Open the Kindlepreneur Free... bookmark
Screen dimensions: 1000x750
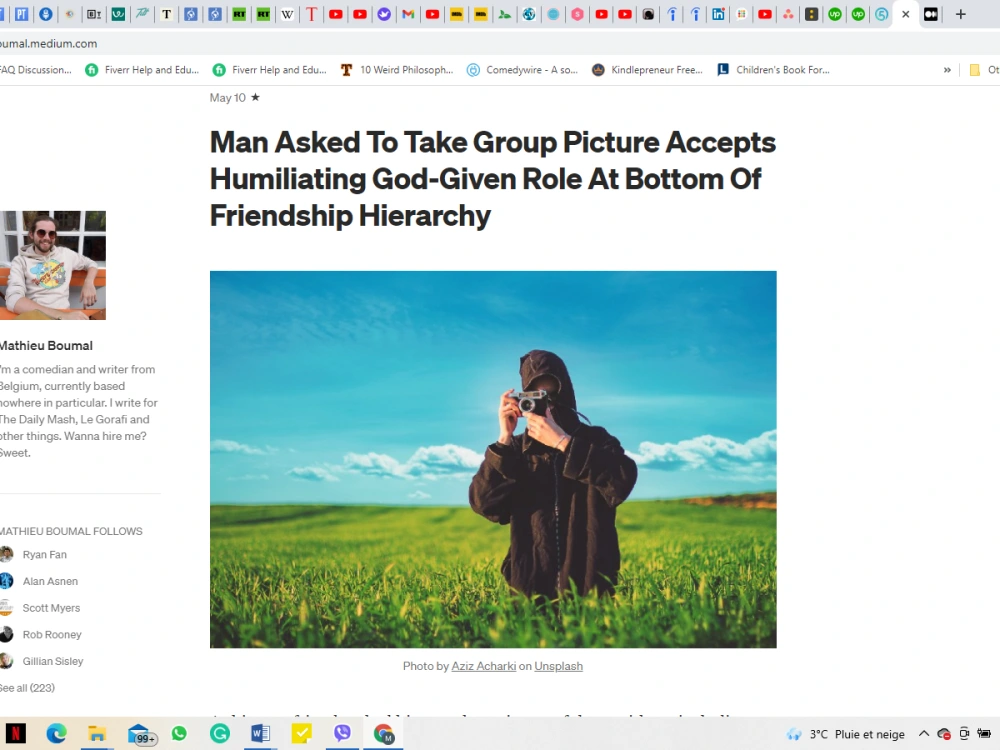647,70
